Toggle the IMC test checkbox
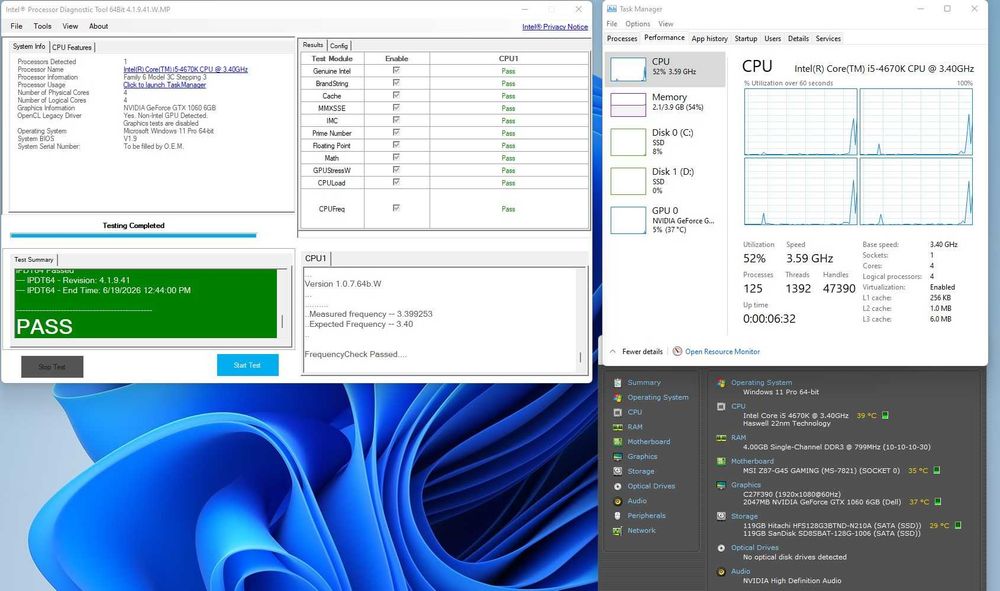The image size is (1000, 591). [396, 120]
